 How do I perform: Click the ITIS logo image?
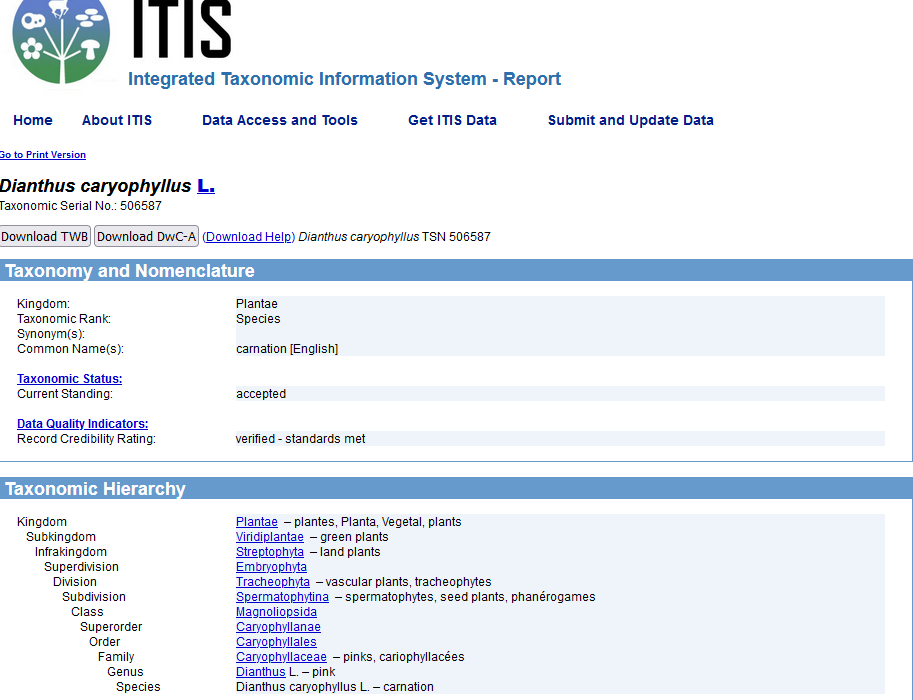pyautogui.click(x=61, y=41)
